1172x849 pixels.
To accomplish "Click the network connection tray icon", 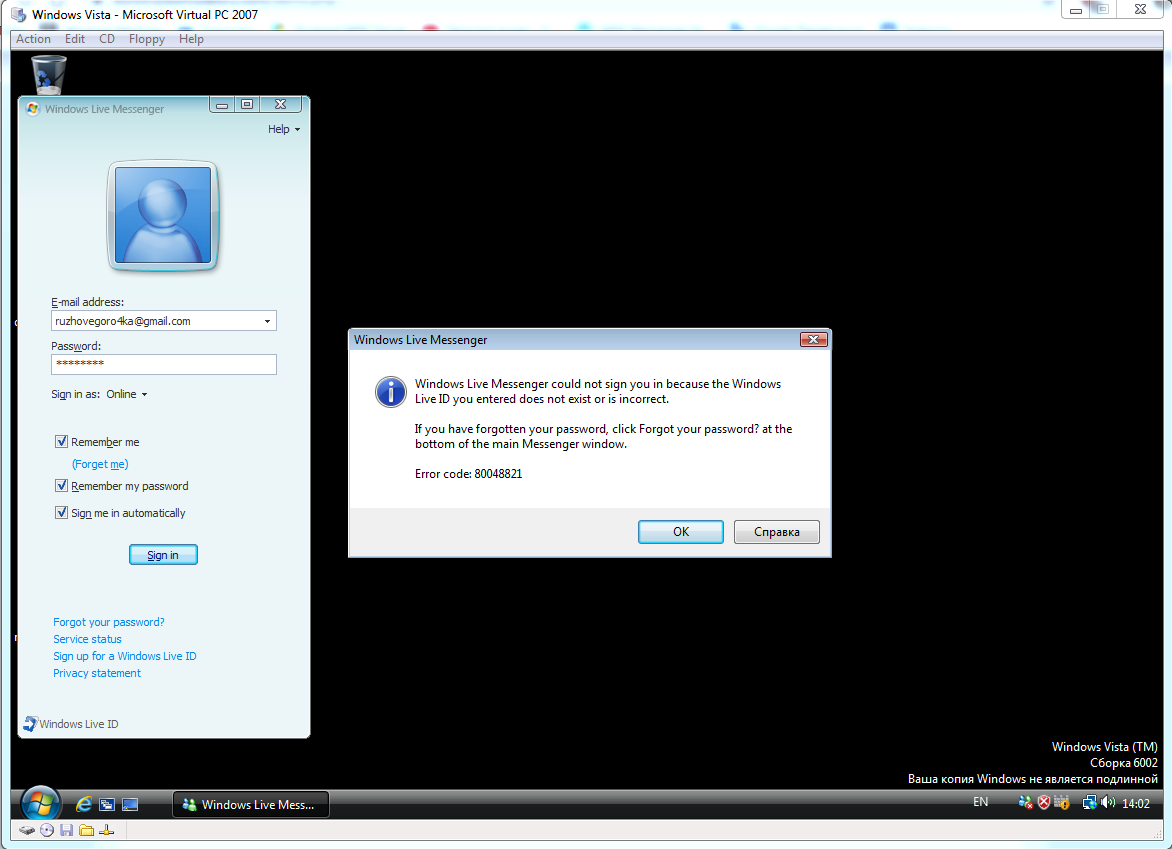I will [x=1088, y=802].
